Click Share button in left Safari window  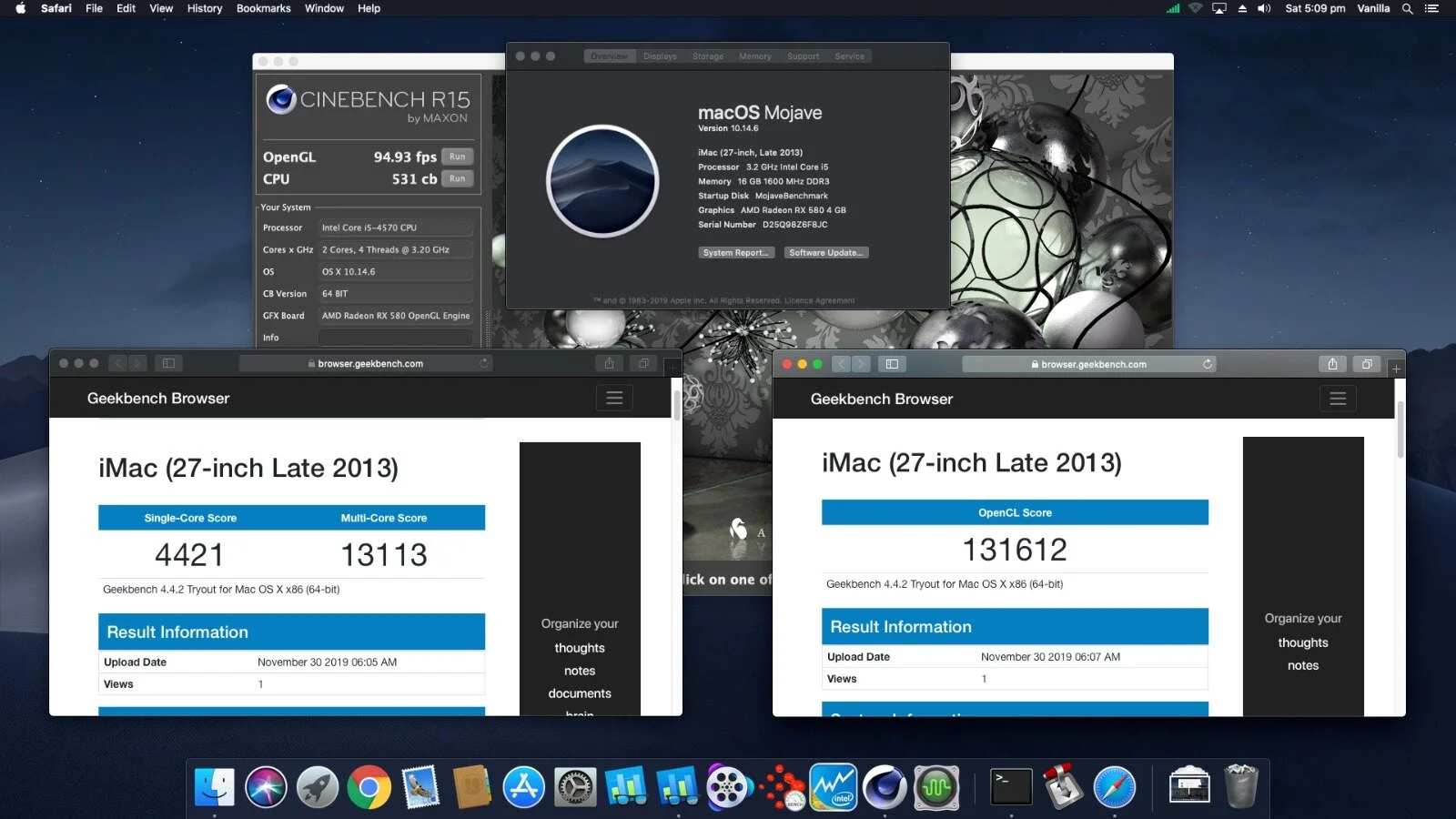[609, 363]
